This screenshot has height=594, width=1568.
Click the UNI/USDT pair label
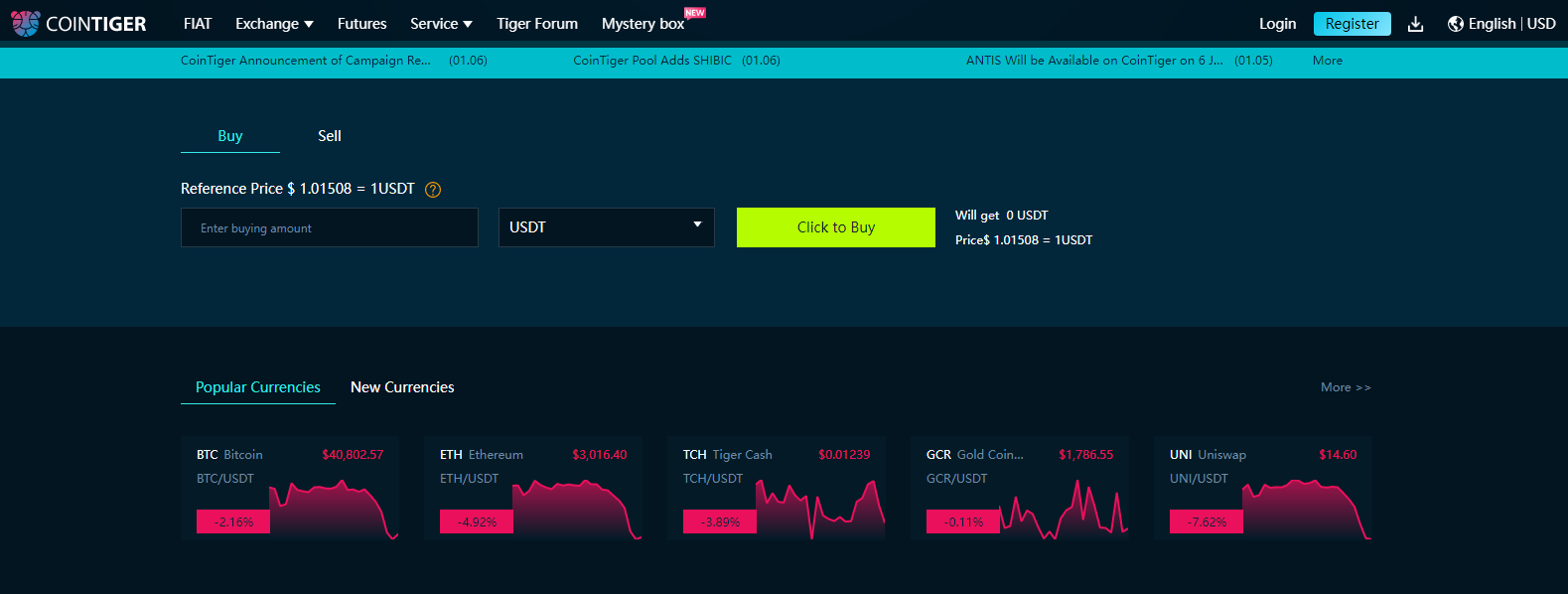[1200, 479]
